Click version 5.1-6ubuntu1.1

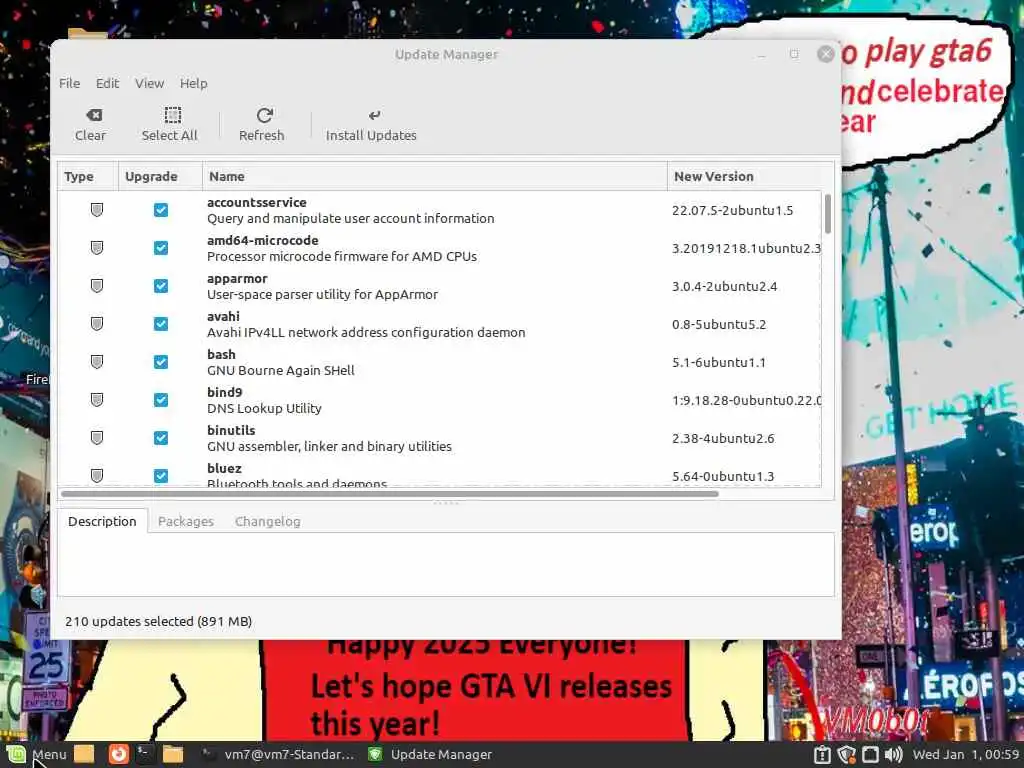pos(718,362)
